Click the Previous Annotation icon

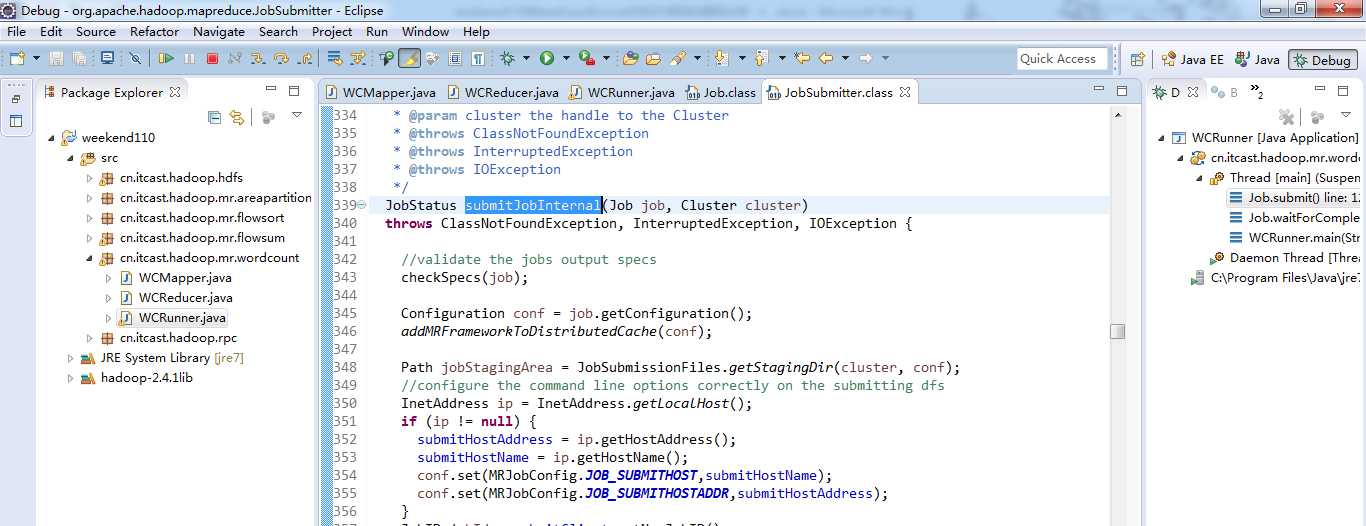pyautogui.click(x=760, y=58)
